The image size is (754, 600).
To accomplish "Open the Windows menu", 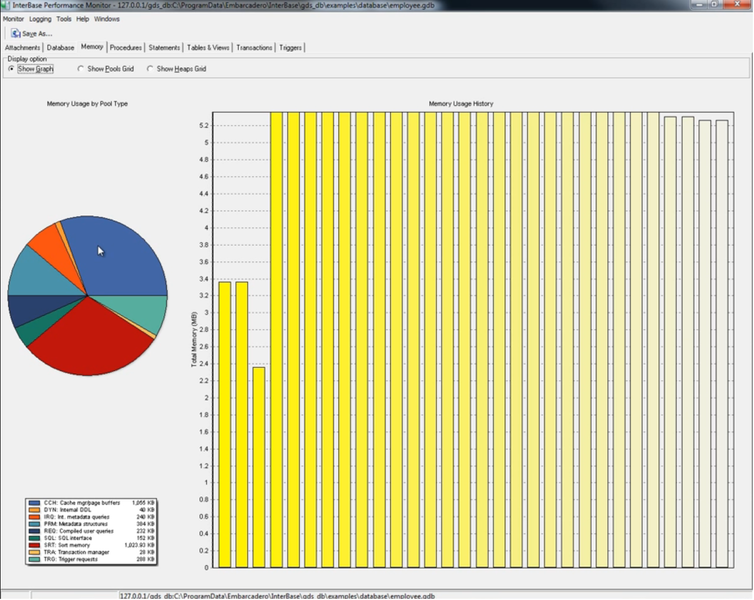I will [107, 19].
